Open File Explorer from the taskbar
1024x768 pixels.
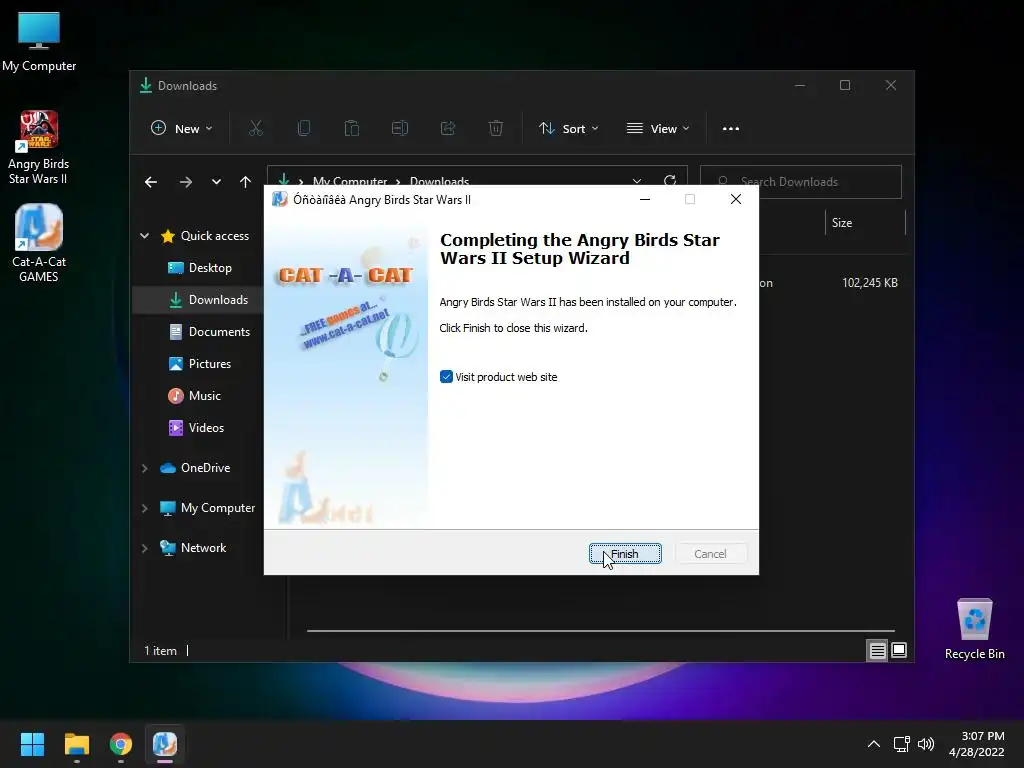coord(76,744)
